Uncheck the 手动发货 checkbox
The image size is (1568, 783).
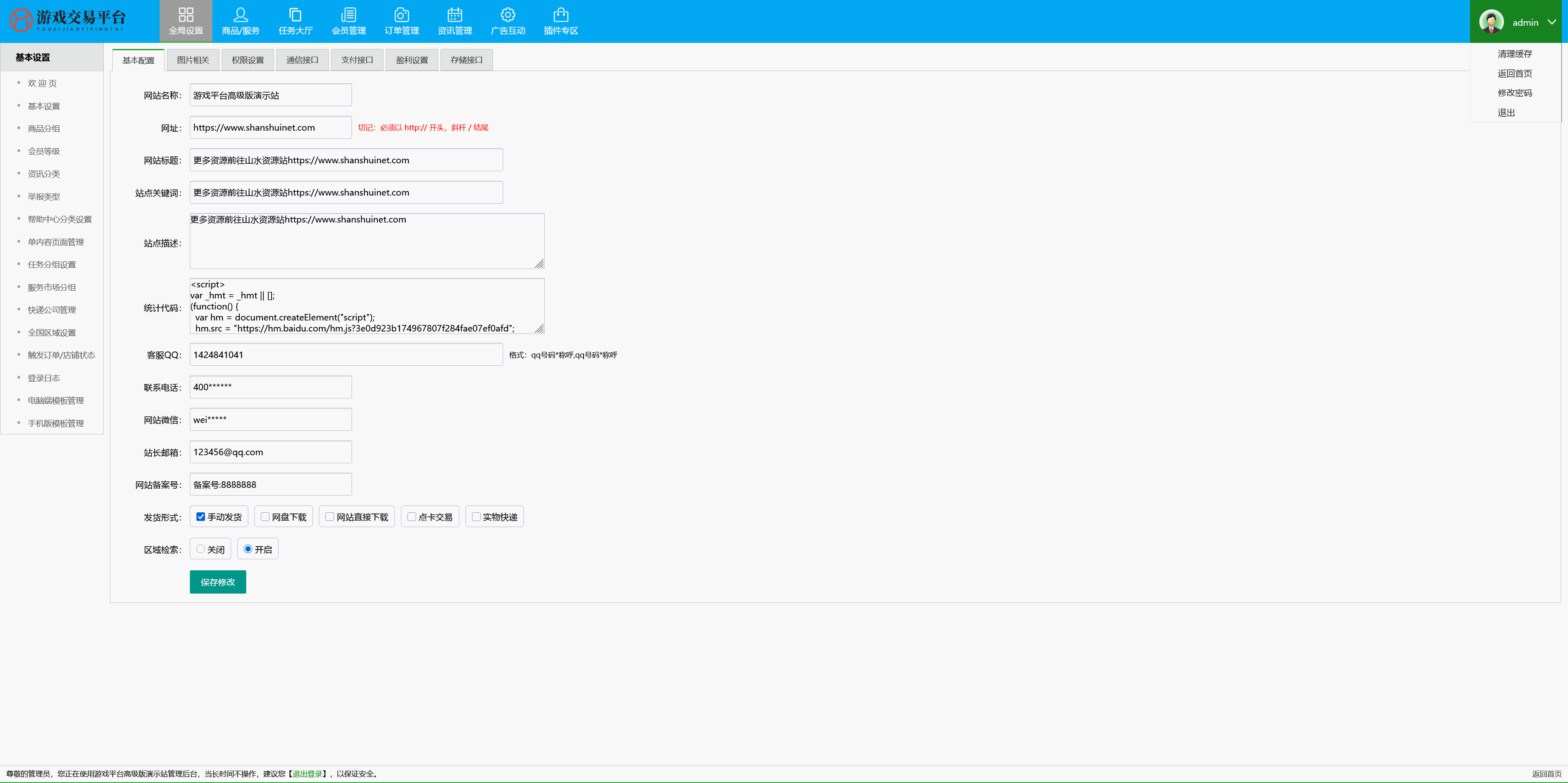pyautogui.click(x=200, y=516)
